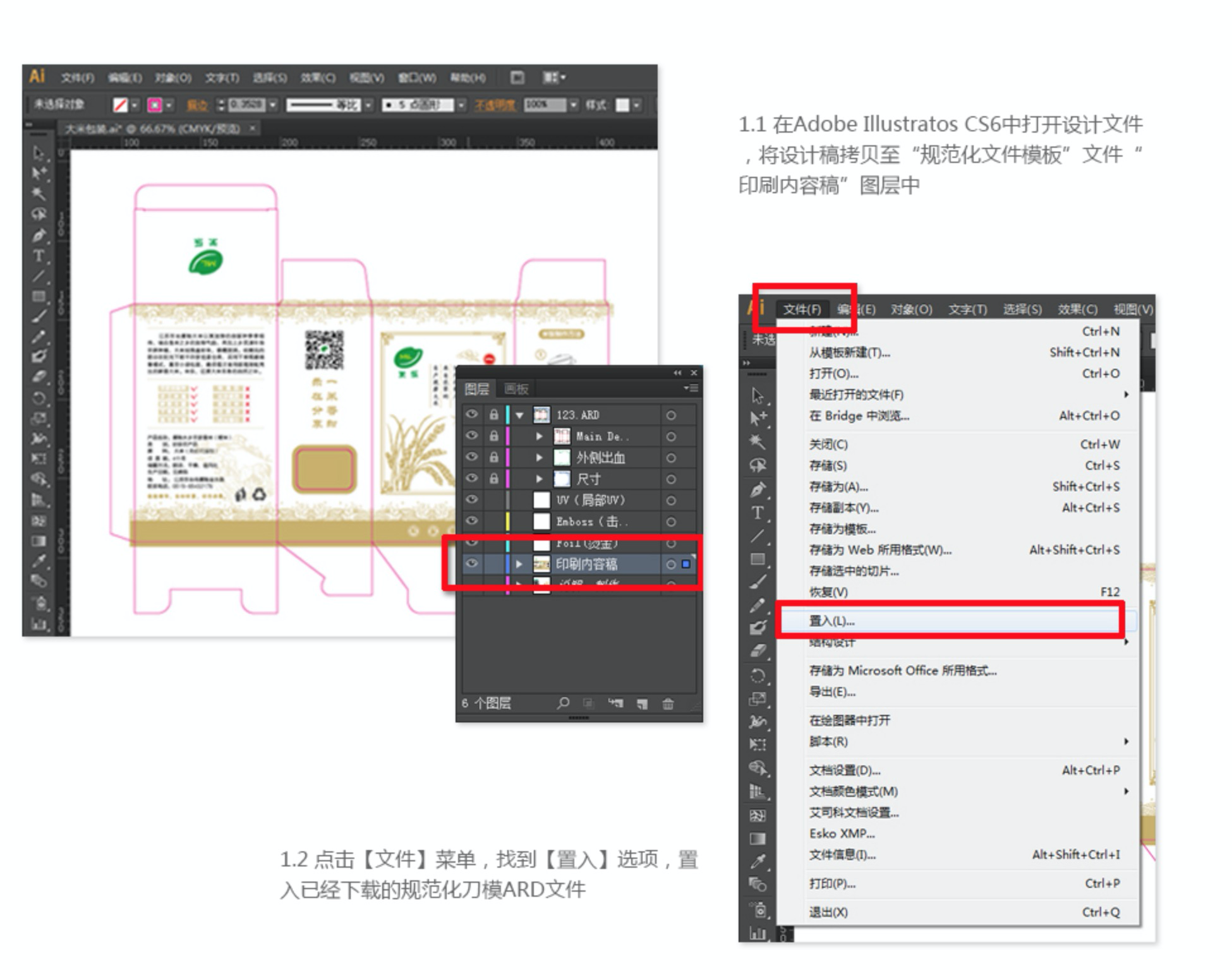Collapse the 123.ARD layer group
Screen dimensions: 1232x970
(519, 416)
